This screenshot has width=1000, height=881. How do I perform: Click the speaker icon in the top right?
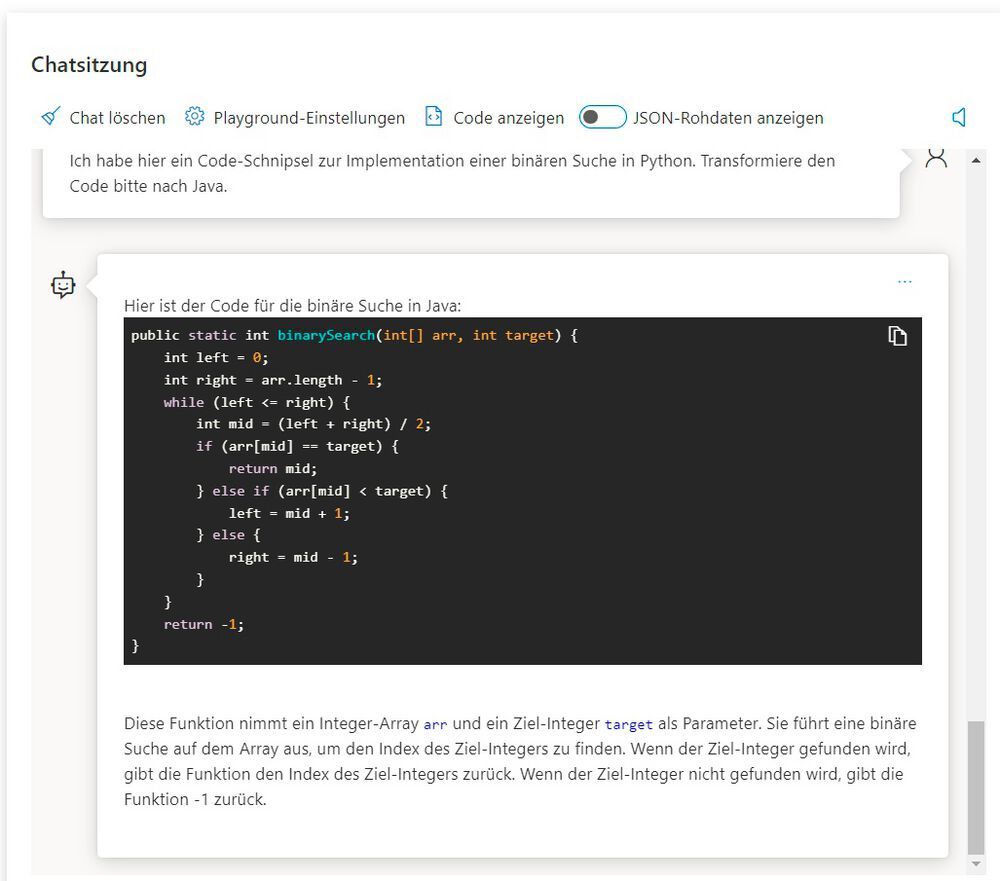tap(959, 117)
